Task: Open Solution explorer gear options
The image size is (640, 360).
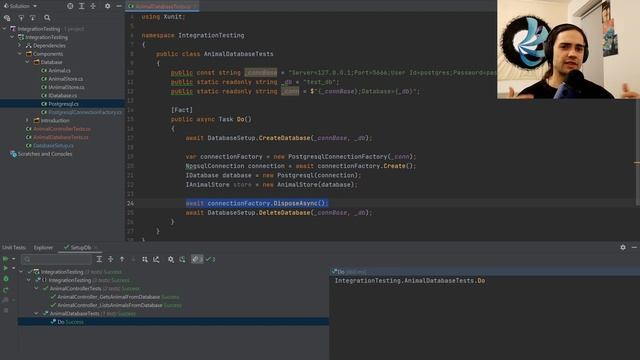Action: click(107, 6)
